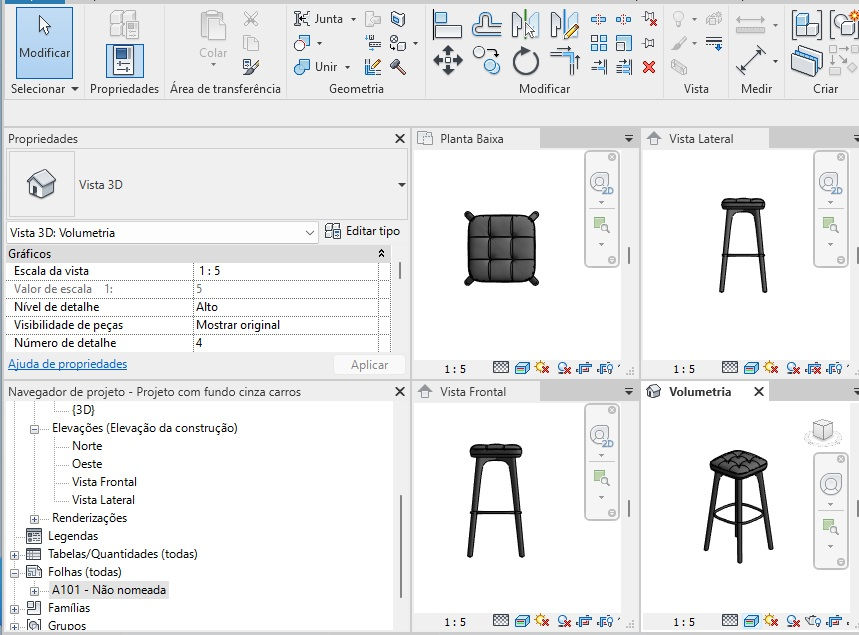Toggle sun path icon in Volumetria view bar
Image resolution: width=859 pixels, height=635 pixels.
click(x=771, y=620)
